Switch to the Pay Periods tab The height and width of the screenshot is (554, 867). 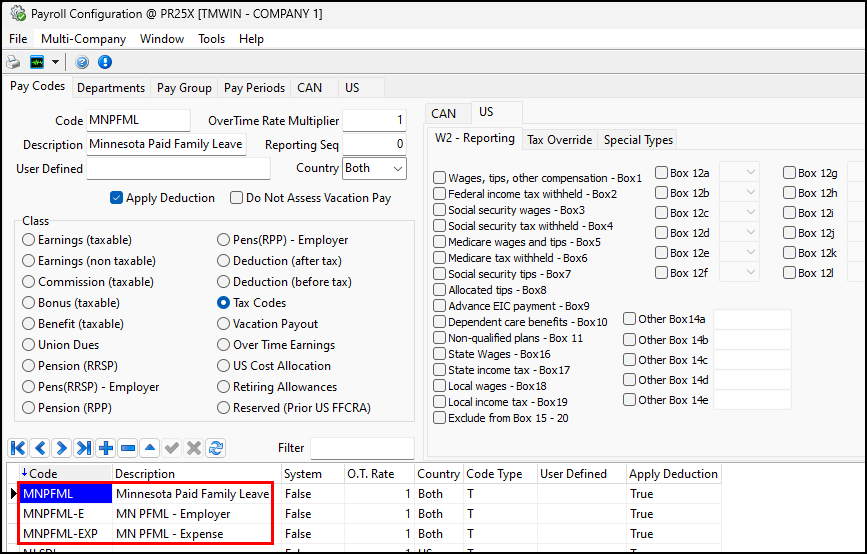click(x=254, y=88)
